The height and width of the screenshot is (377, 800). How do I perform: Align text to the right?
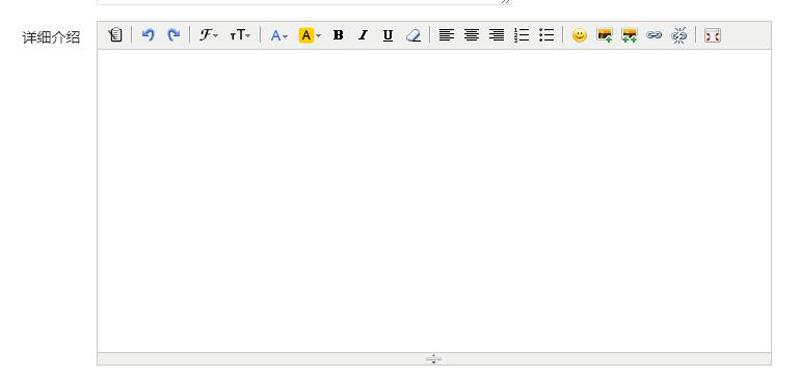pyautogui.click(x=496, y=35)
